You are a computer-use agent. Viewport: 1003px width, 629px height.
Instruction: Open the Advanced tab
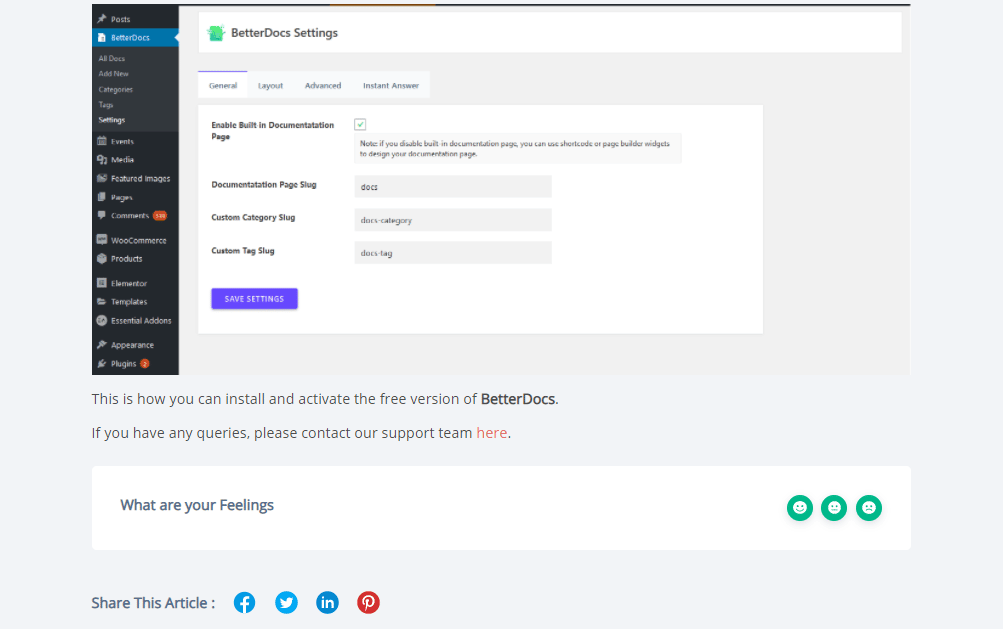pyautogui.click(x=323, y=86)
